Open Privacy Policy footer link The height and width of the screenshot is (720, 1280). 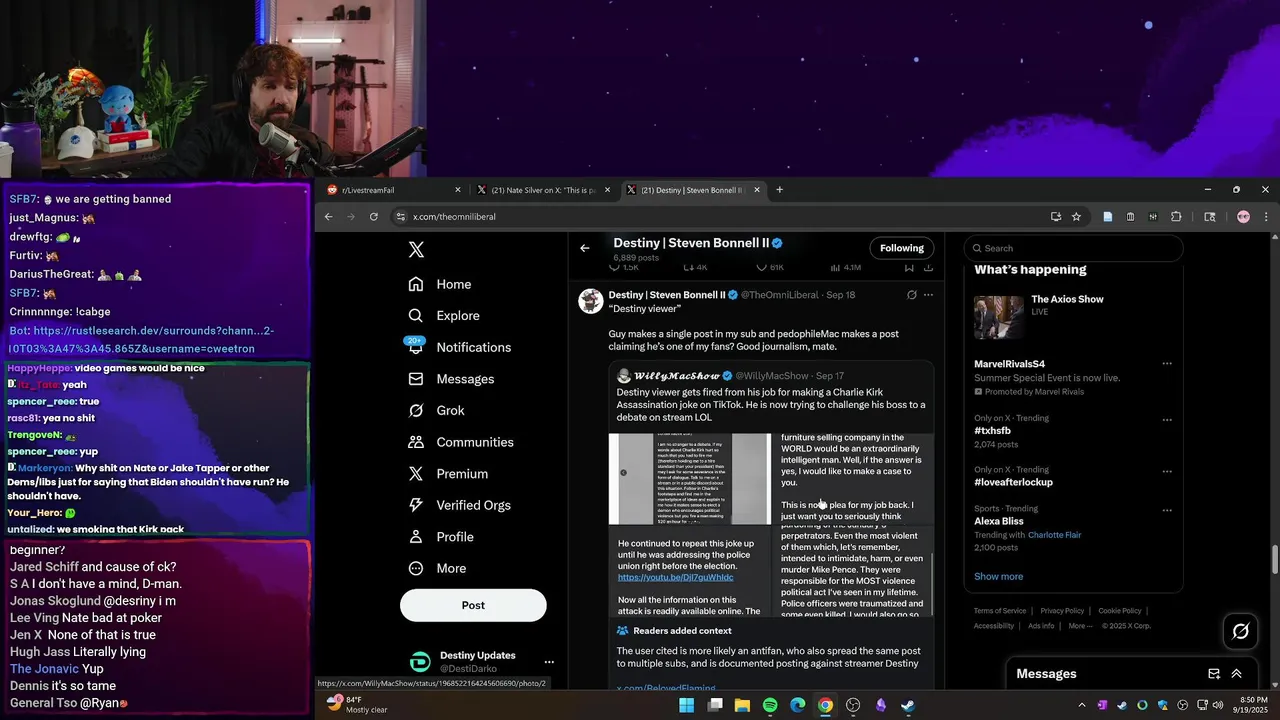pos(1062,611)
